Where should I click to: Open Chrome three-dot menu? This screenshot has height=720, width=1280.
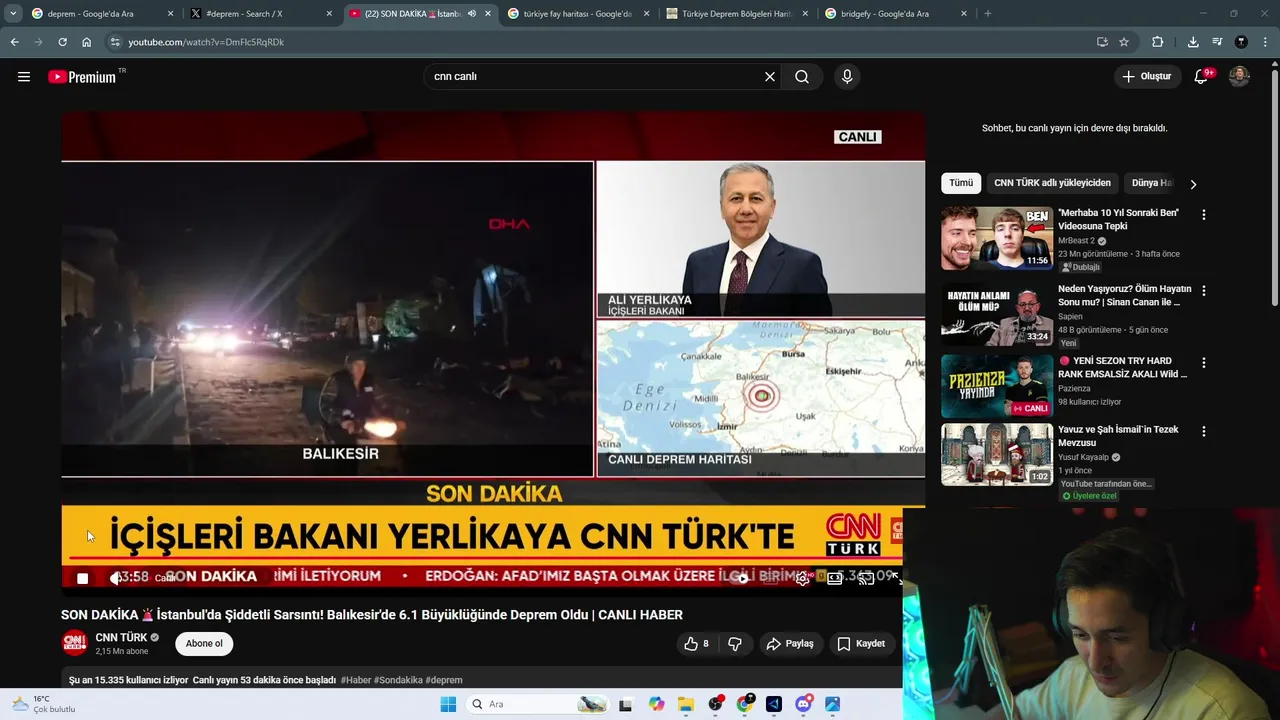tap(1265, 42)
